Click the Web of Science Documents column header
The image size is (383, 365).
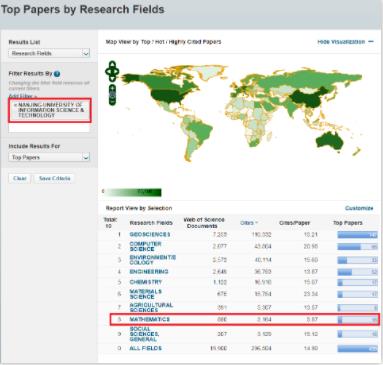pos(204,223)
